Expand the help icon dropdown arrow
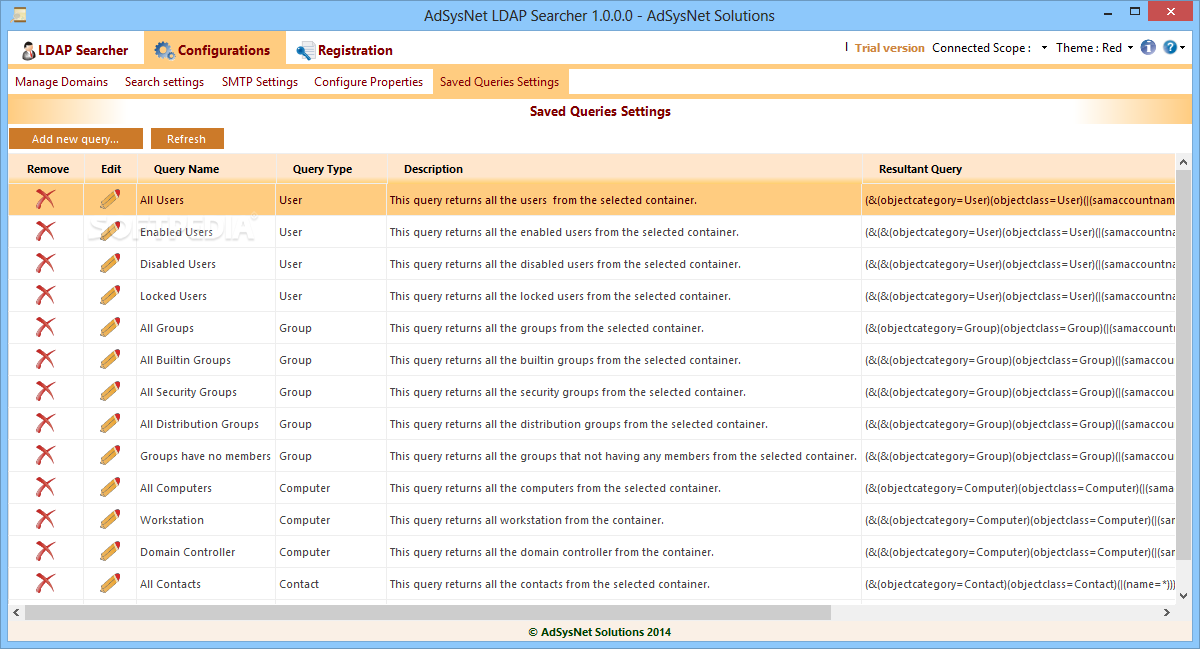The width and height of the screenshot is (1200, 649). [x=1184, y=48]
